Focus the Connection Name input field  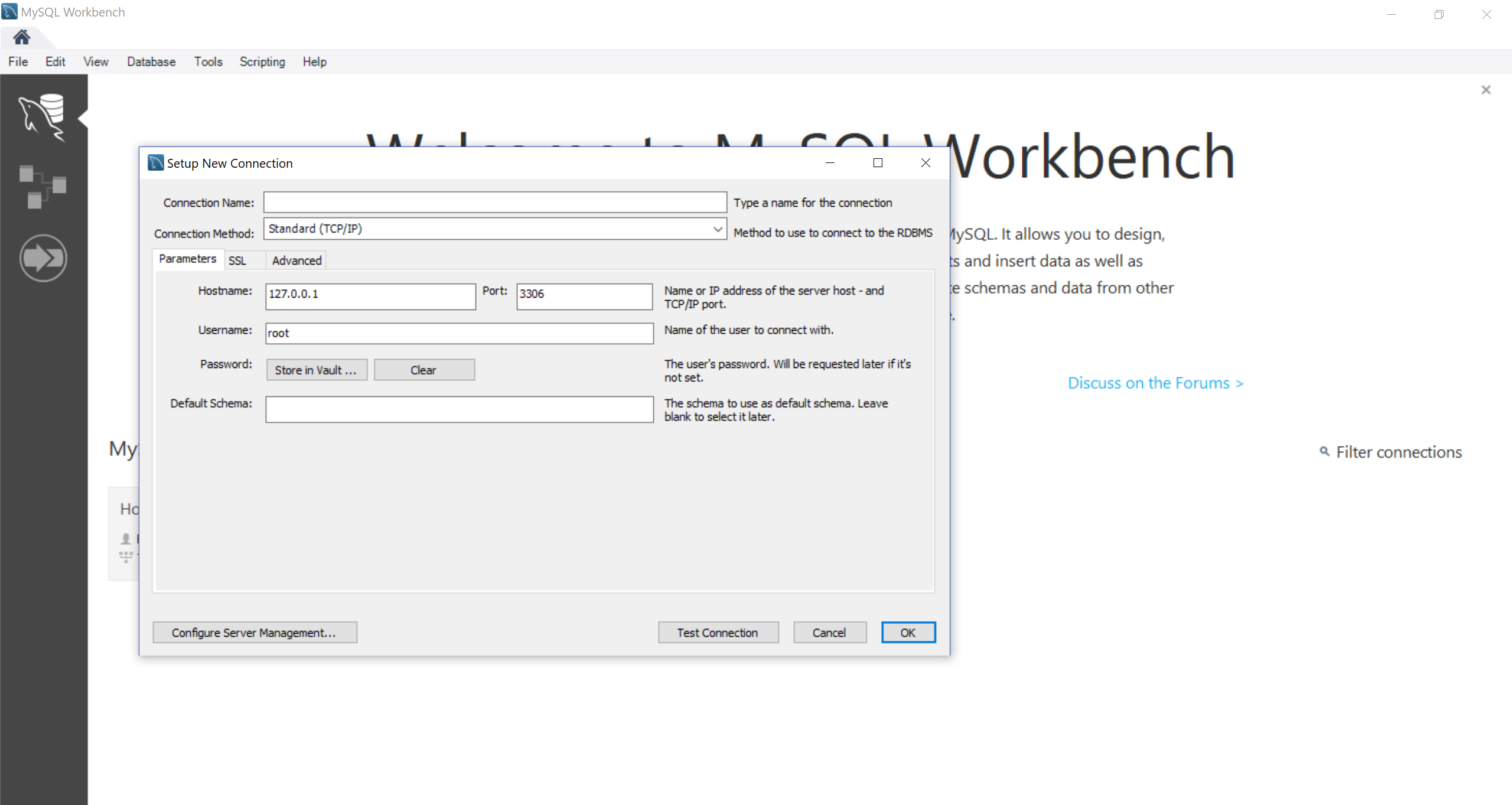click(x=494, y=203)
